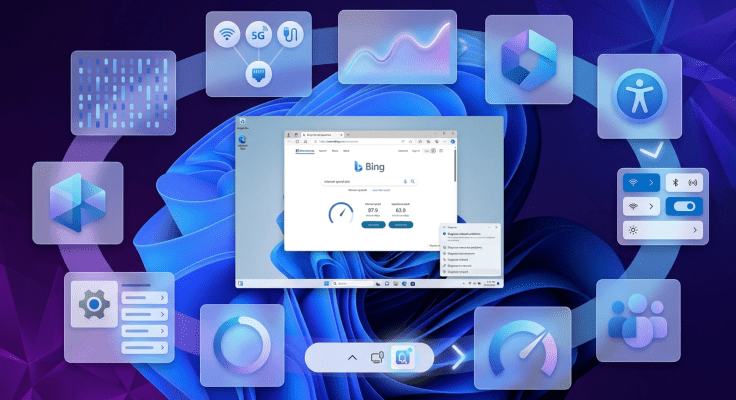736x400 pixels.
Task: Click the Windows Start button on taskbar
Action: tap(326, 284)
